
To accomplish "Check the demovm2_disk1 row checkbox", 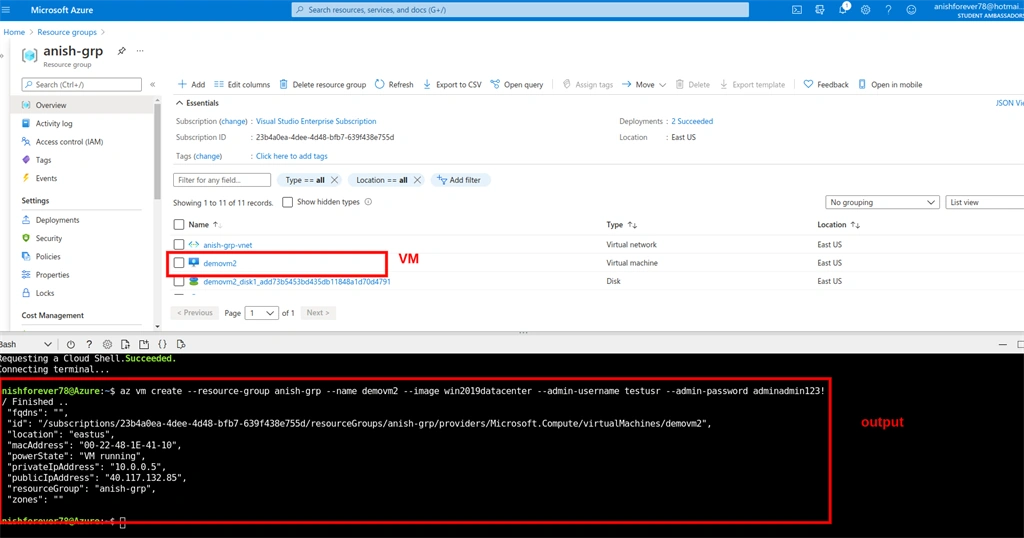I will pos(179,281).
